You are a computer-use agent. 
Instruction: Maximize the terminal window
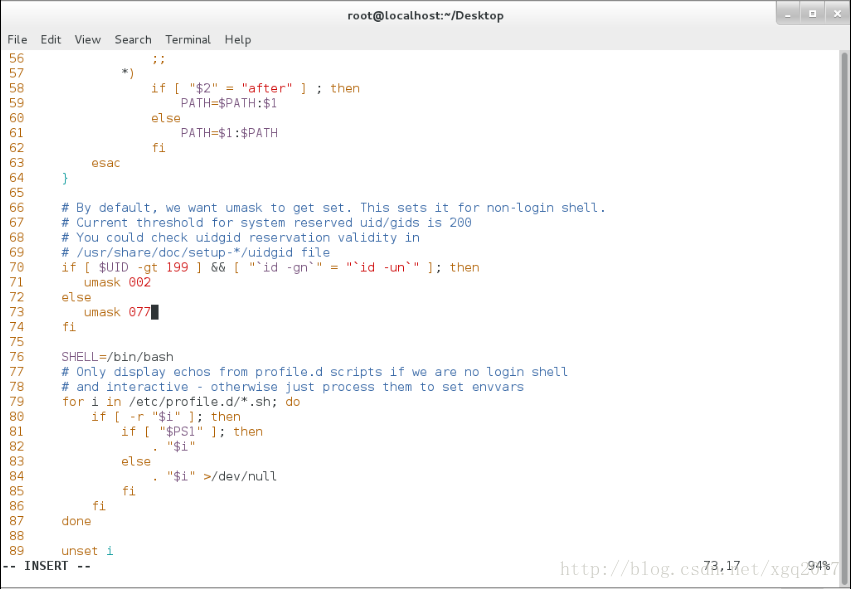coord(812,15)
